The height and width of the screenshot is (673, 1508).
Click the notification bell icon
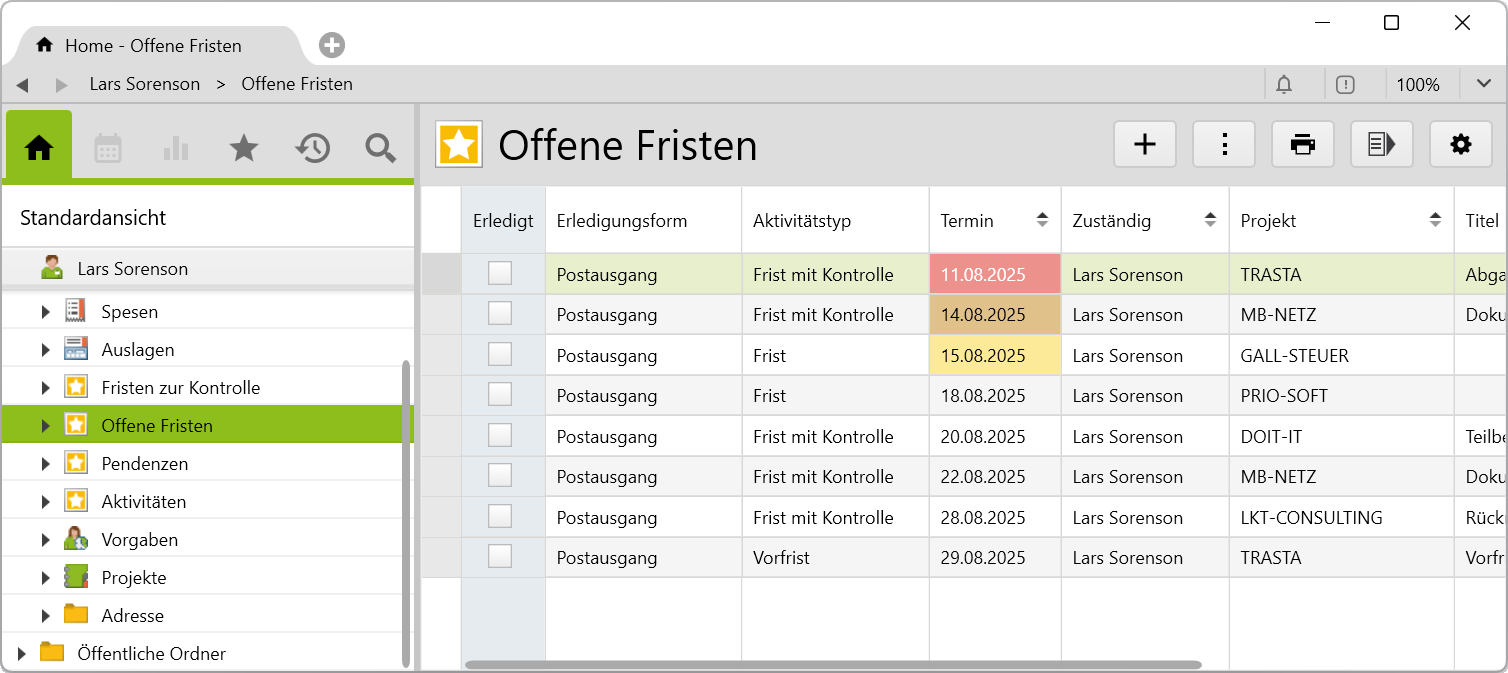(x=1284, y=85)
